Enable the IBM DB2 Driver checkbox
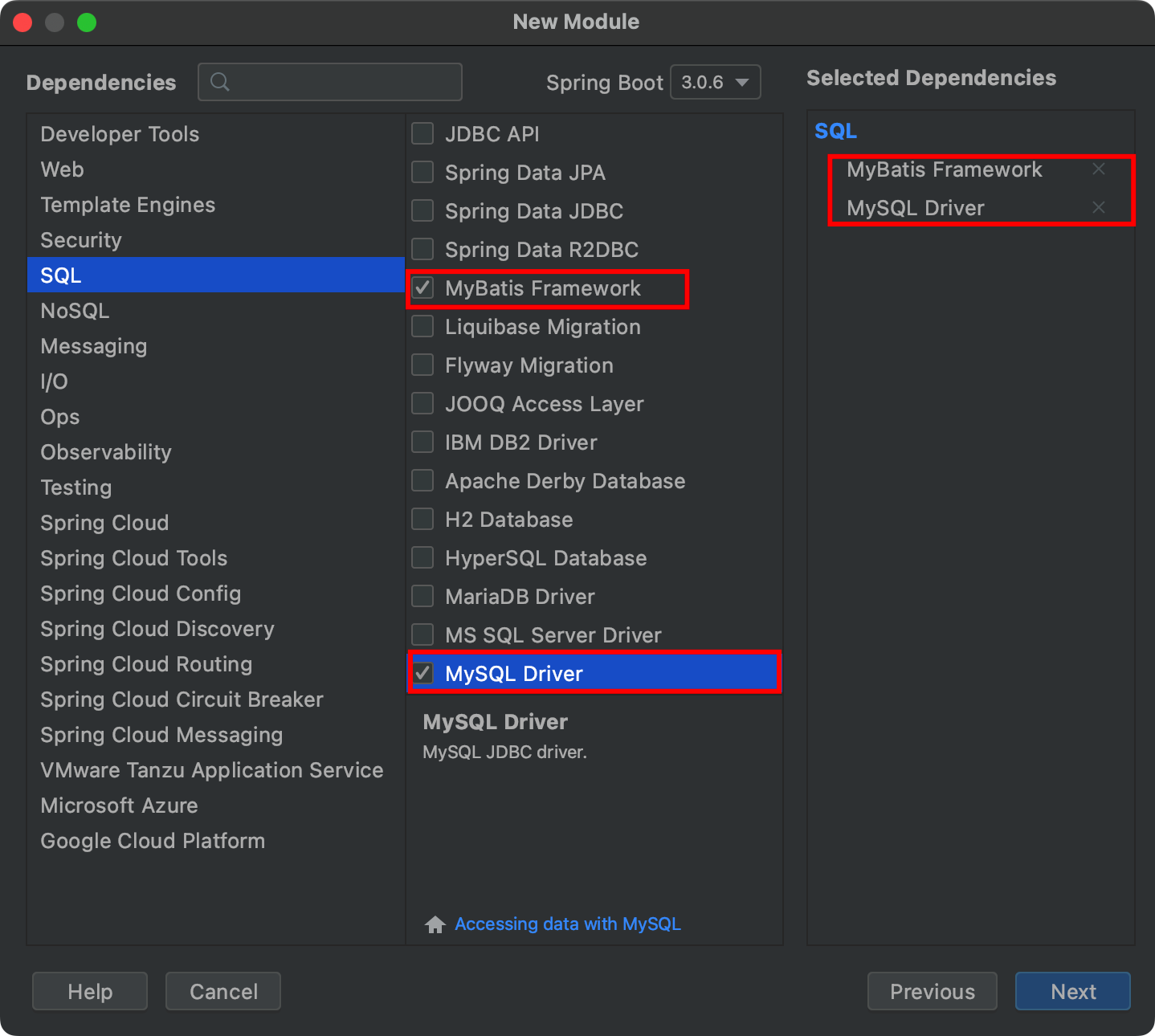The image size is (1155, 1036). coord(422,442)
